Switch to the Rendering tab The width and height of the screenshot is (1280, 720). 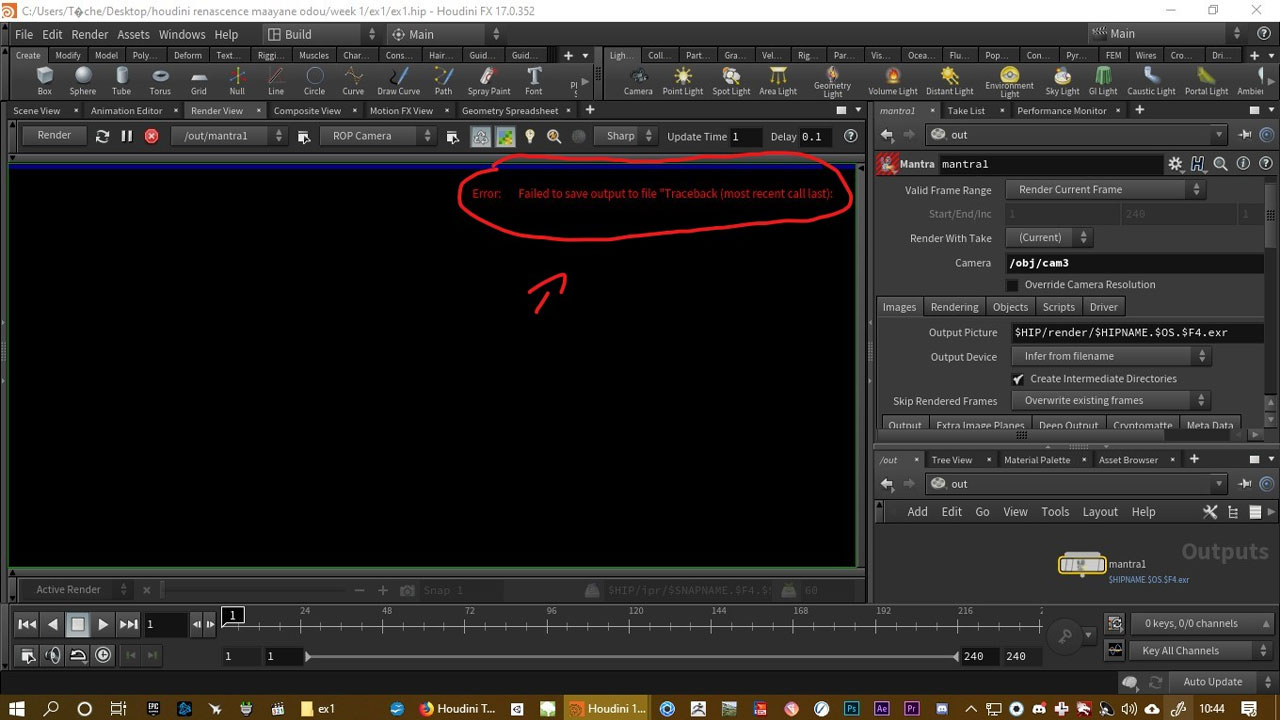point(954,306)
